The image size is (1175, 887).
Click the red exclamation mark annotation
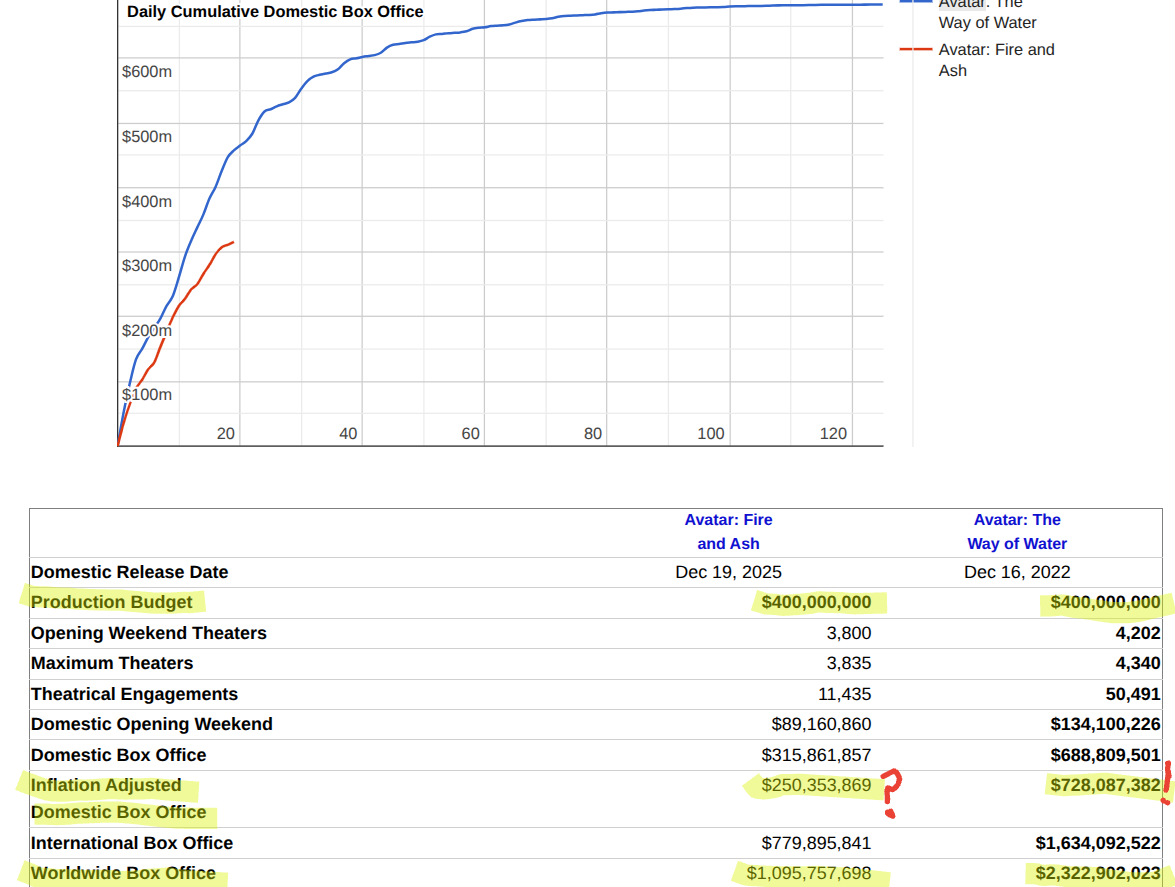(1166, 783)
